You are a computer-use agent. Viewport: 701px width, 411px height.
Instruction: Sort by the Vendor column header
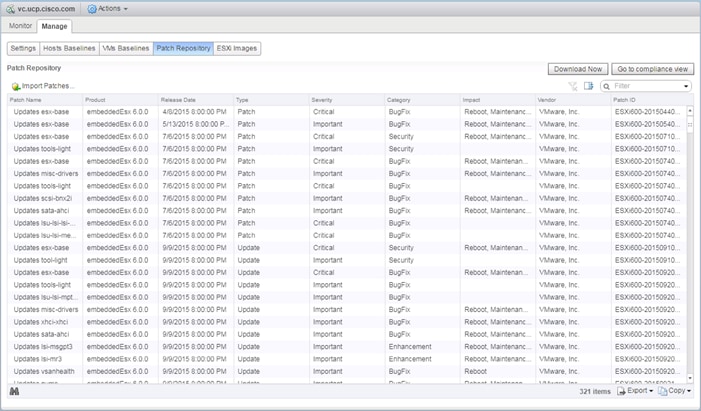tap(574, 100)
